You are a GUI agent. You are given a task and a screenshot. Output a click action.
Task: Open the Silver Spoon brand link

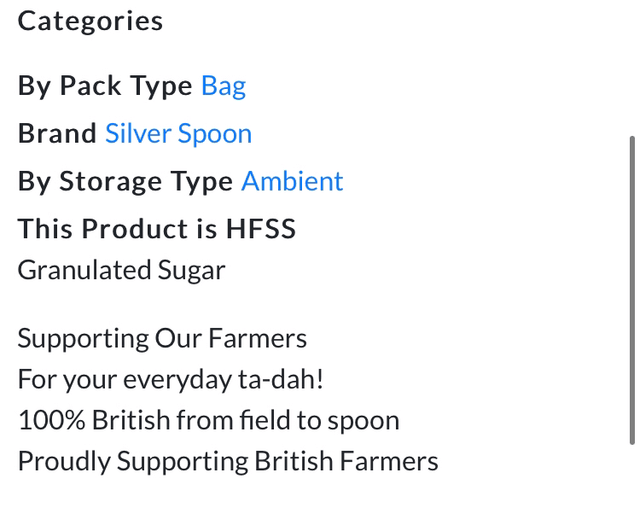[178, 134]
